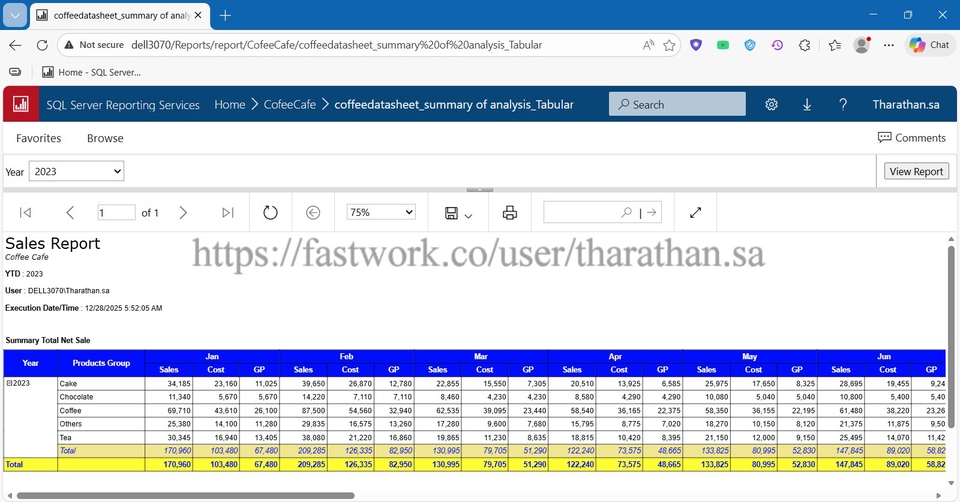This screenshot has height=502, width=960.
Task: Click the View Report button
Action: click(915, 171)
